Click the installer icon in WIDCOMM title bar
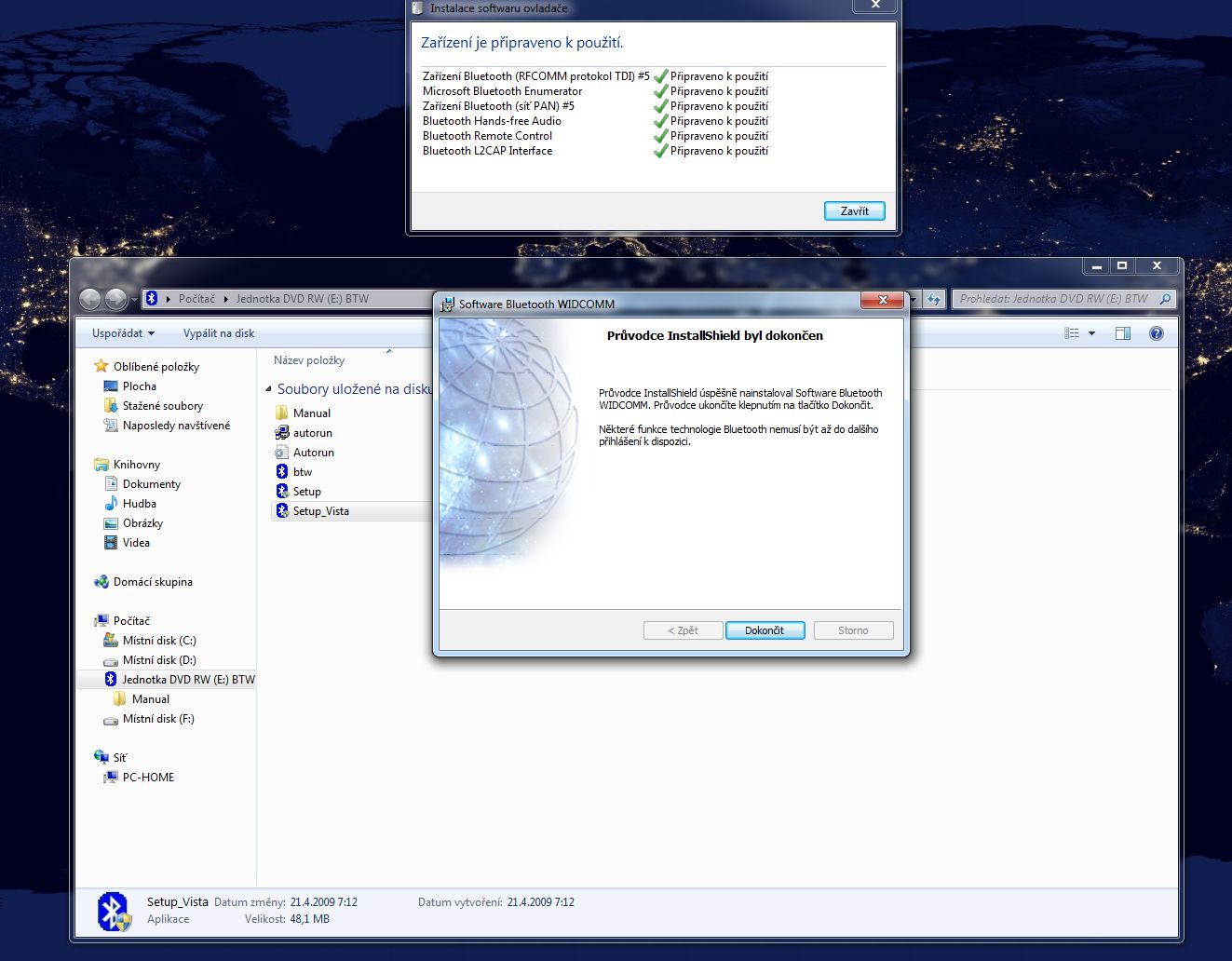The image size is (1232, 961). [448, 304]
